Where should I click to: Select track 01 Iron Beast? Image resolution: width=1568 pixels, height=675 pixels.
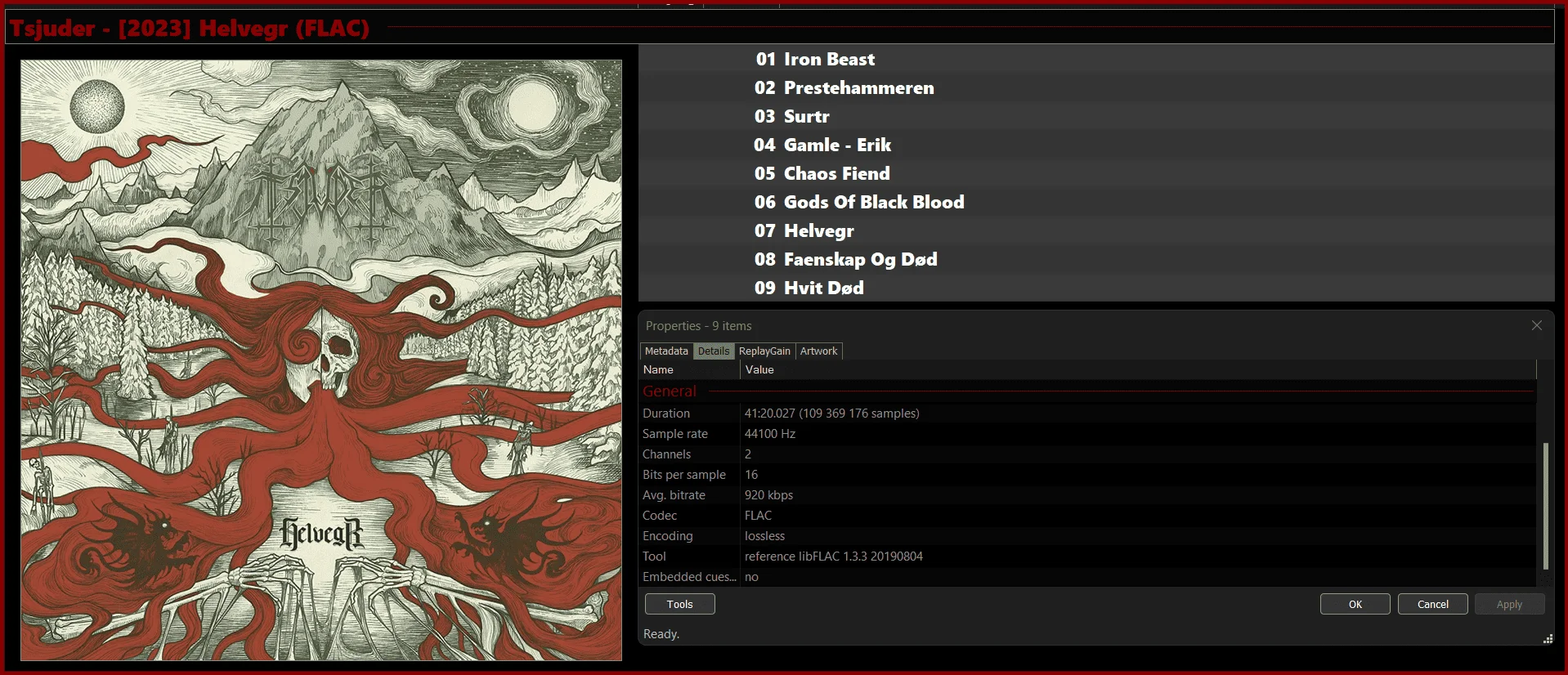coord(1095,59)
